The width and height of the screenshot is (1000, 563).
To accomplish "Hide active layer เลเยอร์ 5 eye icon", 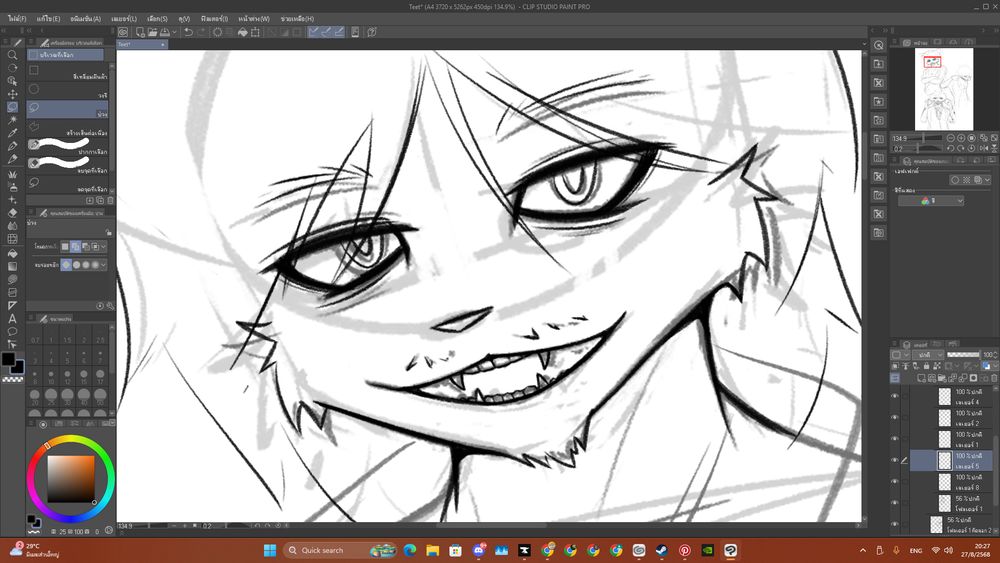I will point(895,460).
